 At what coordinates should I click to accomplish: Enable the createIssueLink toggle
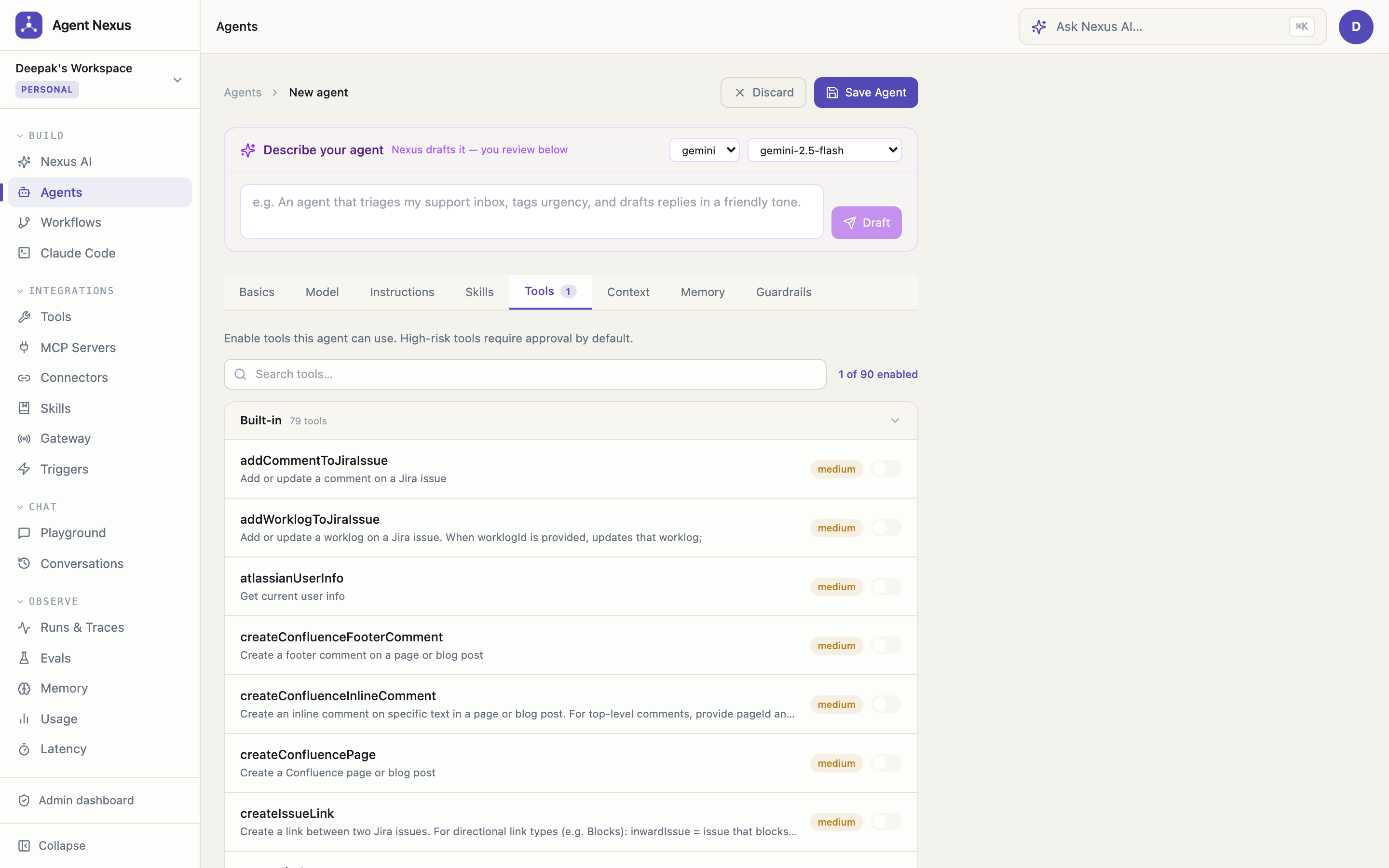coord(886,822)
